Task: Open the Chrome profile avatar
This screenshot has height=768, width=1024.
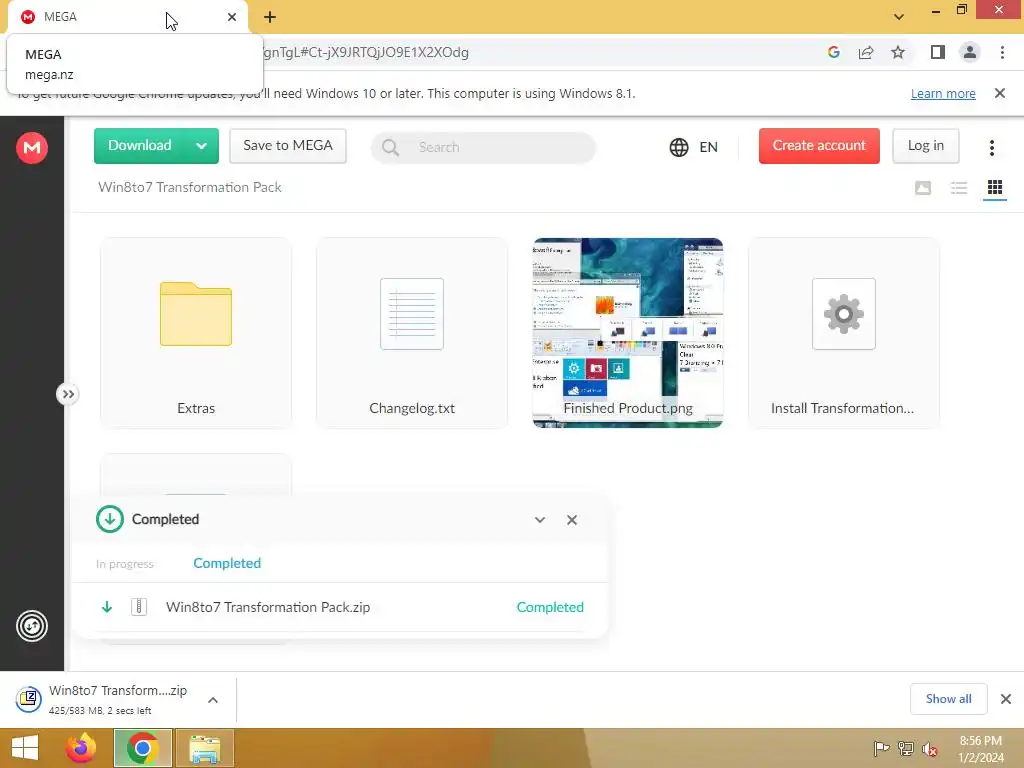Action: click(x=970, y=52)
